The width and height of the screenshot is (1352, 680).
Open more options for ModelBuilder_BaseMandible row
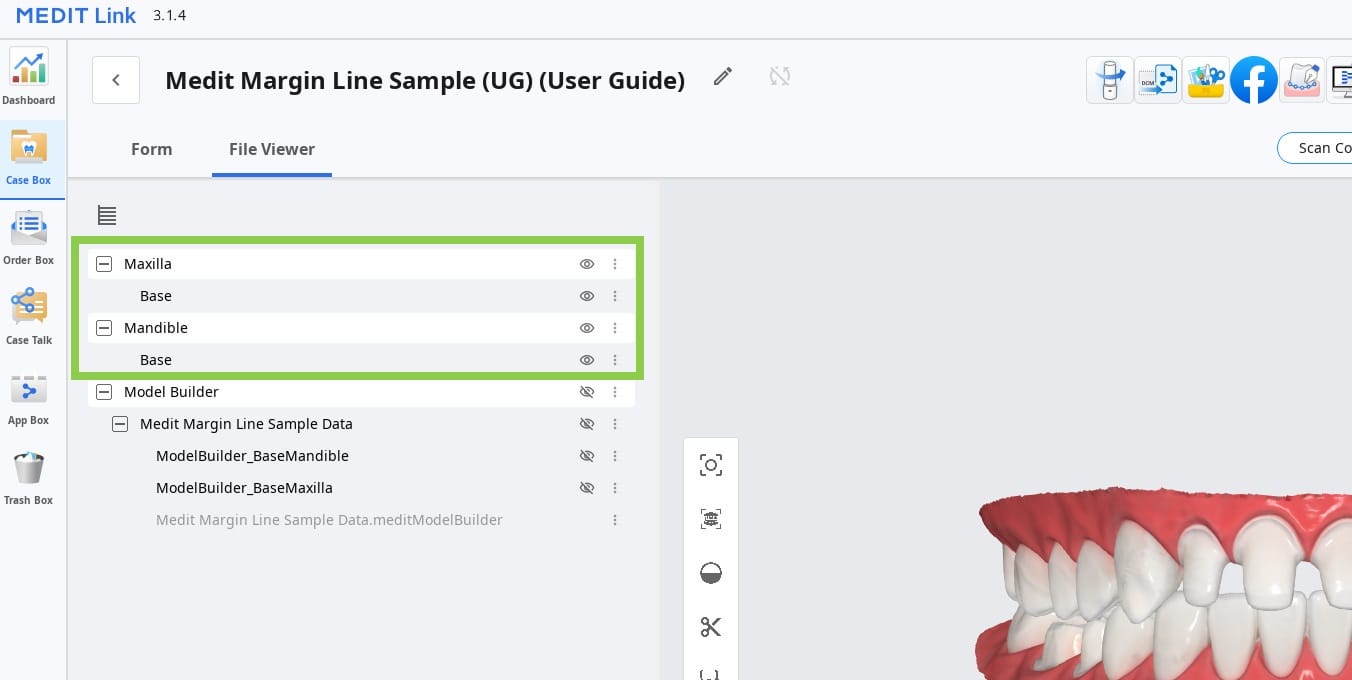click(615, 456)
